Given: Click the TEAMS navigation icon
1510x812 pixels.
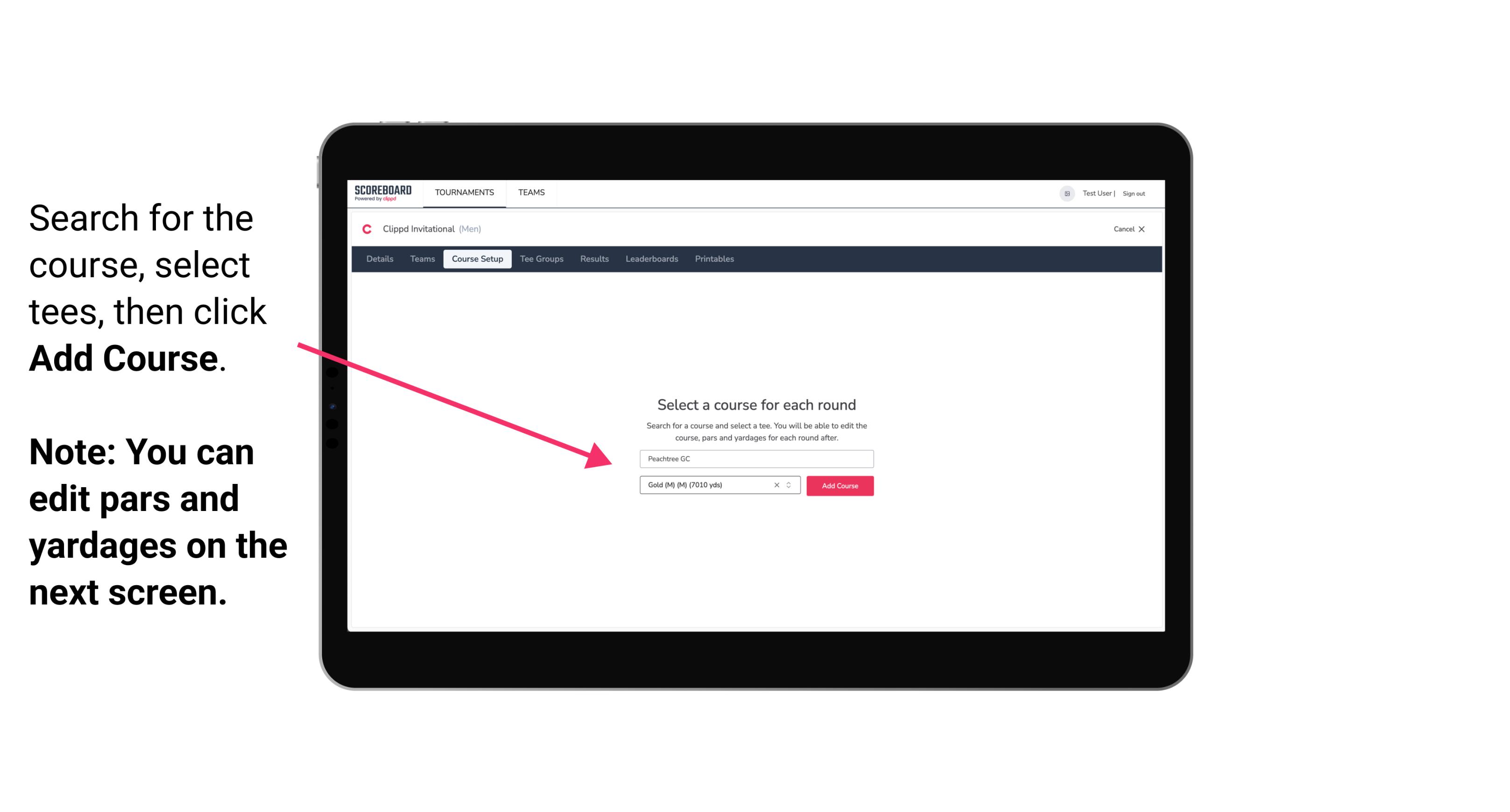Looking at the screenshot, I should tap(531, 192).
